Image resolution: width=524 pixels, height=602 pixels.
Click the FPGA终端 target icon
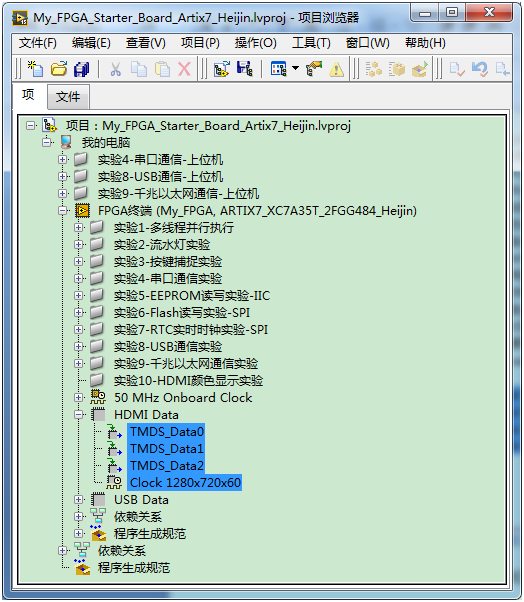pyautogui.click(x=83, y=211)
